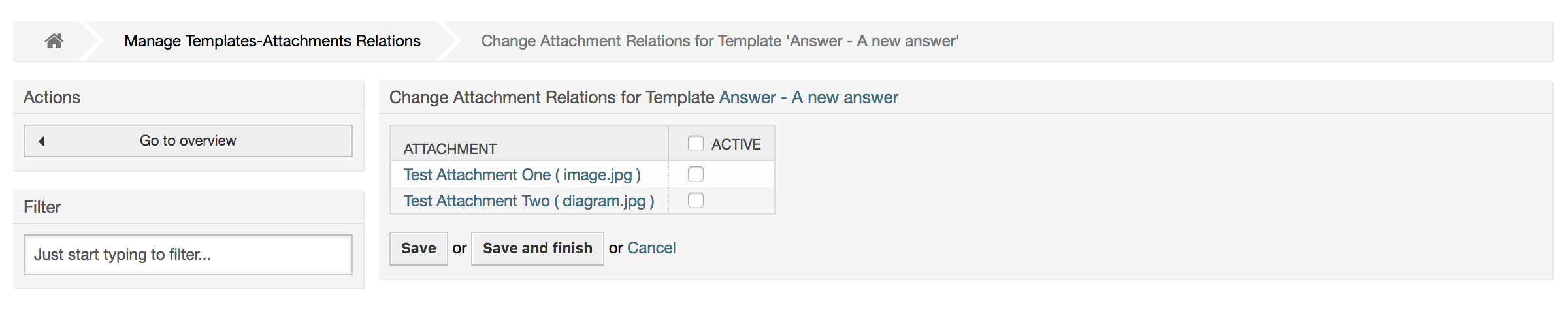Click the ATTACHMENT column header

pyautogui.click(x=450, y=149)
